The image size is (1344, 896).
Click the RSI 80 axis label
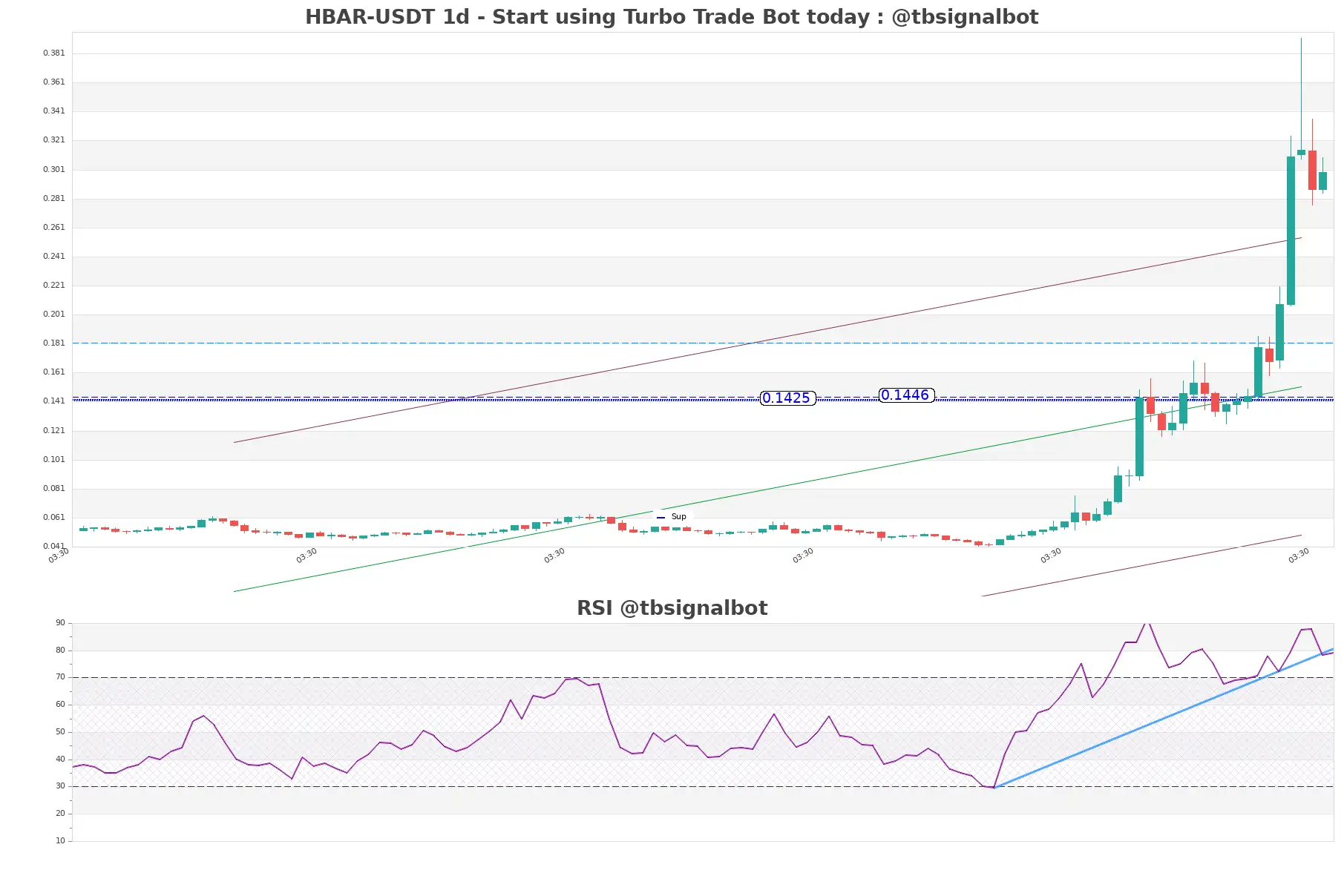60,650
